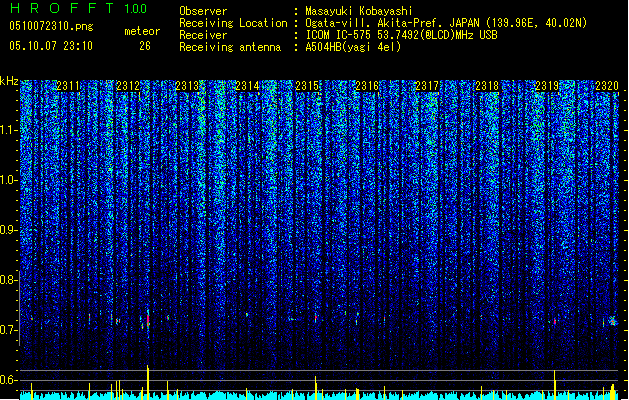Click the Ogata-vill. Akita-Pref. JAPAN location text
The width and height of the screenshot is (629, 400).
coord(446,23)
